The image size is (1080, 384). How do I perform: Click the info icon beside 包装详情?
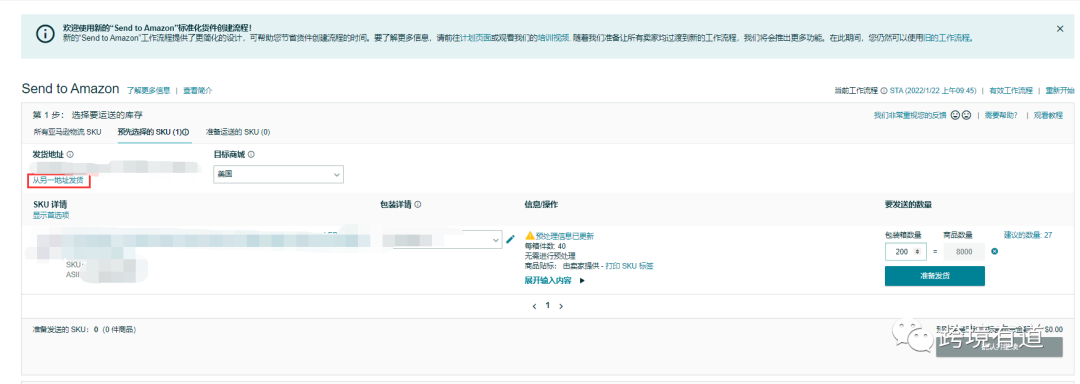(x=417, y=204)
